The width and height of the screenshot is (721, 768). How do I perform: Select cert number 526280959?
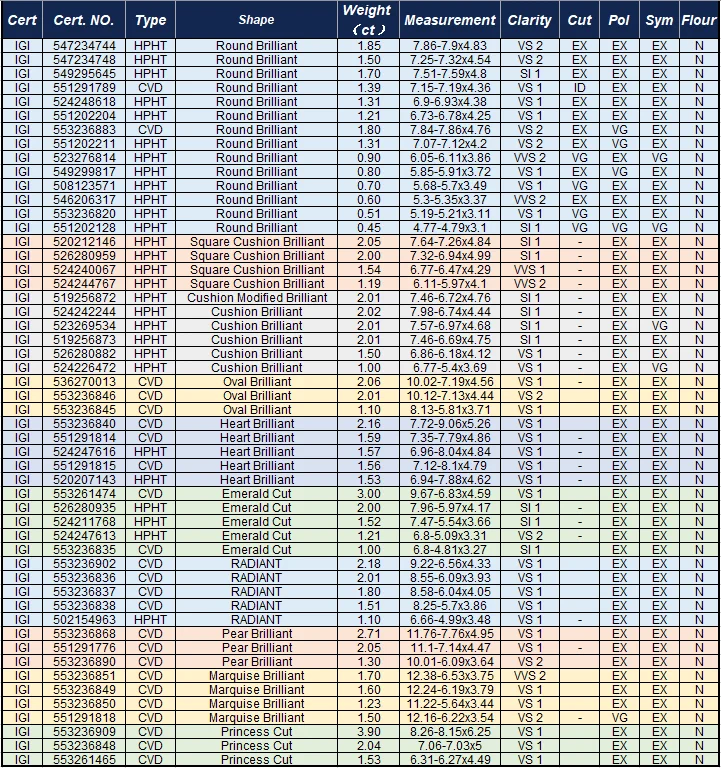pyautogui.click(x=84, y=256)
